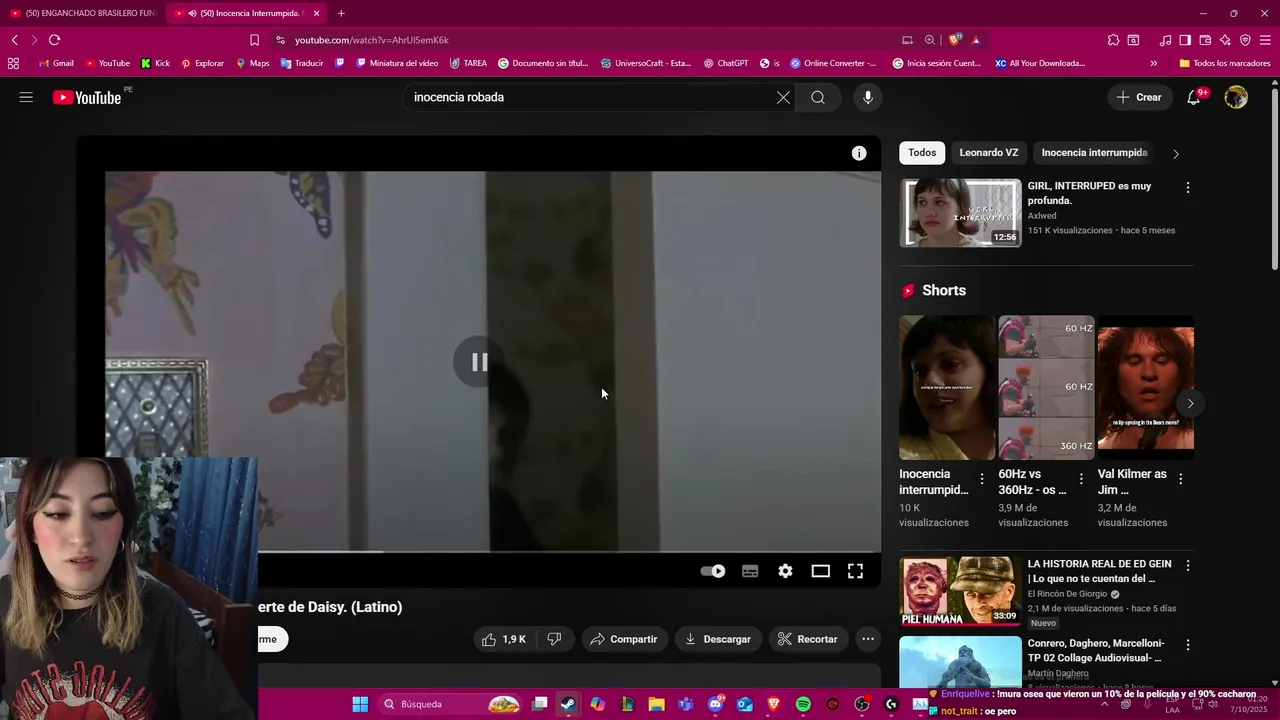Switch to ENGANCHADO BRASILERO tab

coord(82,13)
